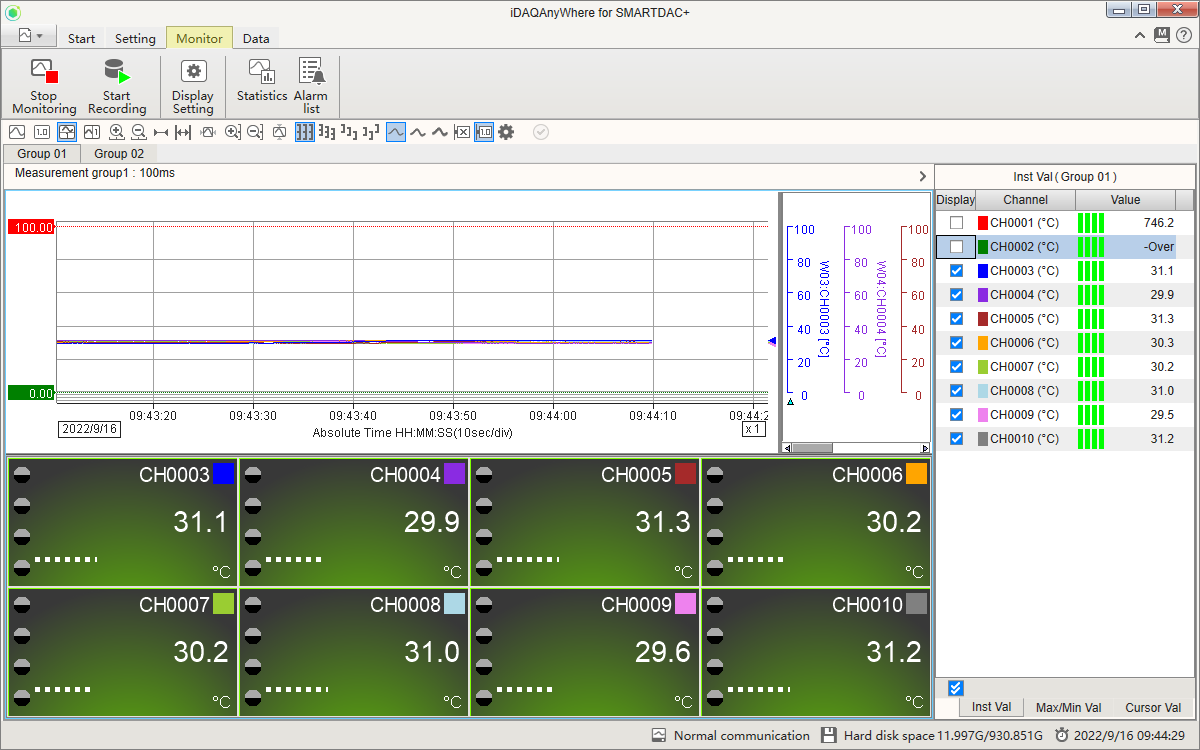Viewport: 1200px width, 750px height.
Task: Uncheck the CH0008 display checkbox
Action: (956, 391)
